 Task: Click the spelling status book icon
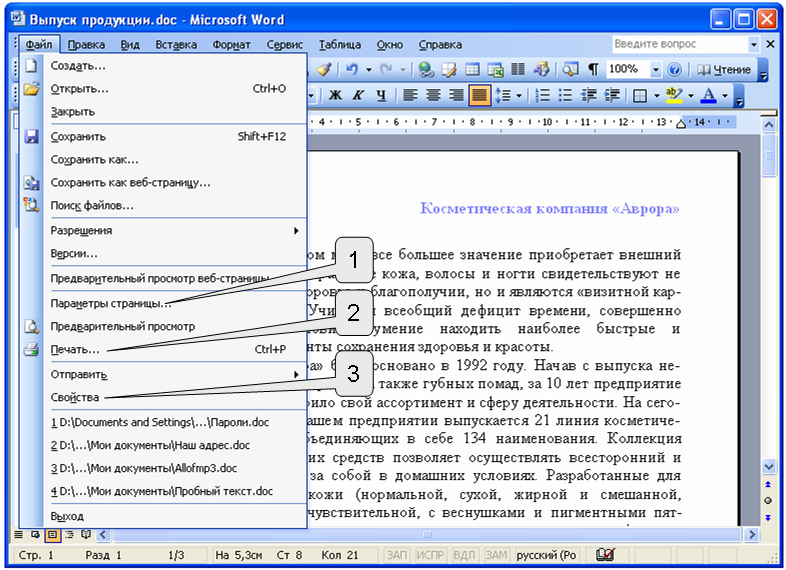pos(605,554)
